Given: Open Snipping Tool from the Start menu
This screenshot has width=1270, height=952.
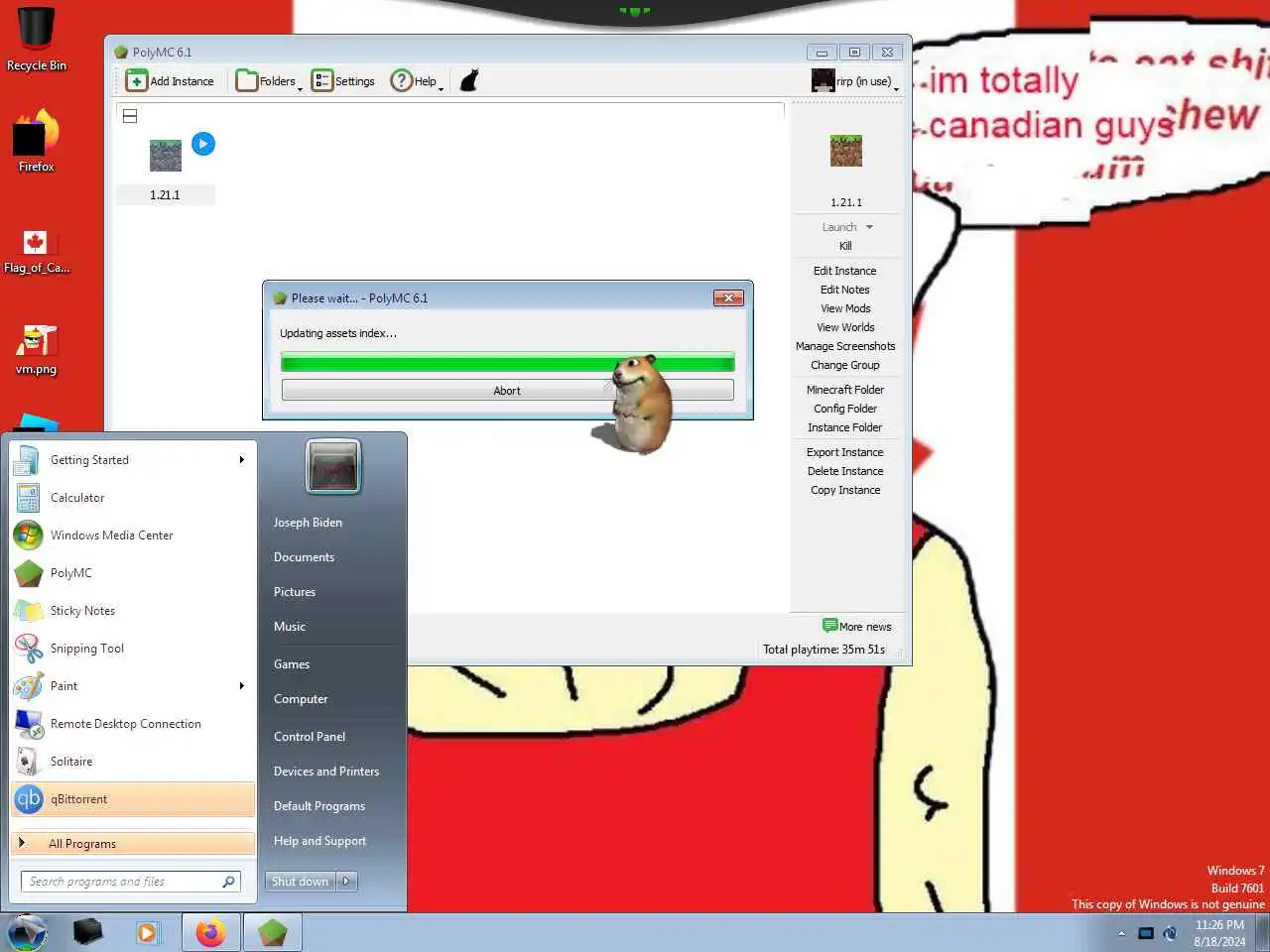Looking at the screenshot, I should click(131, 649).
